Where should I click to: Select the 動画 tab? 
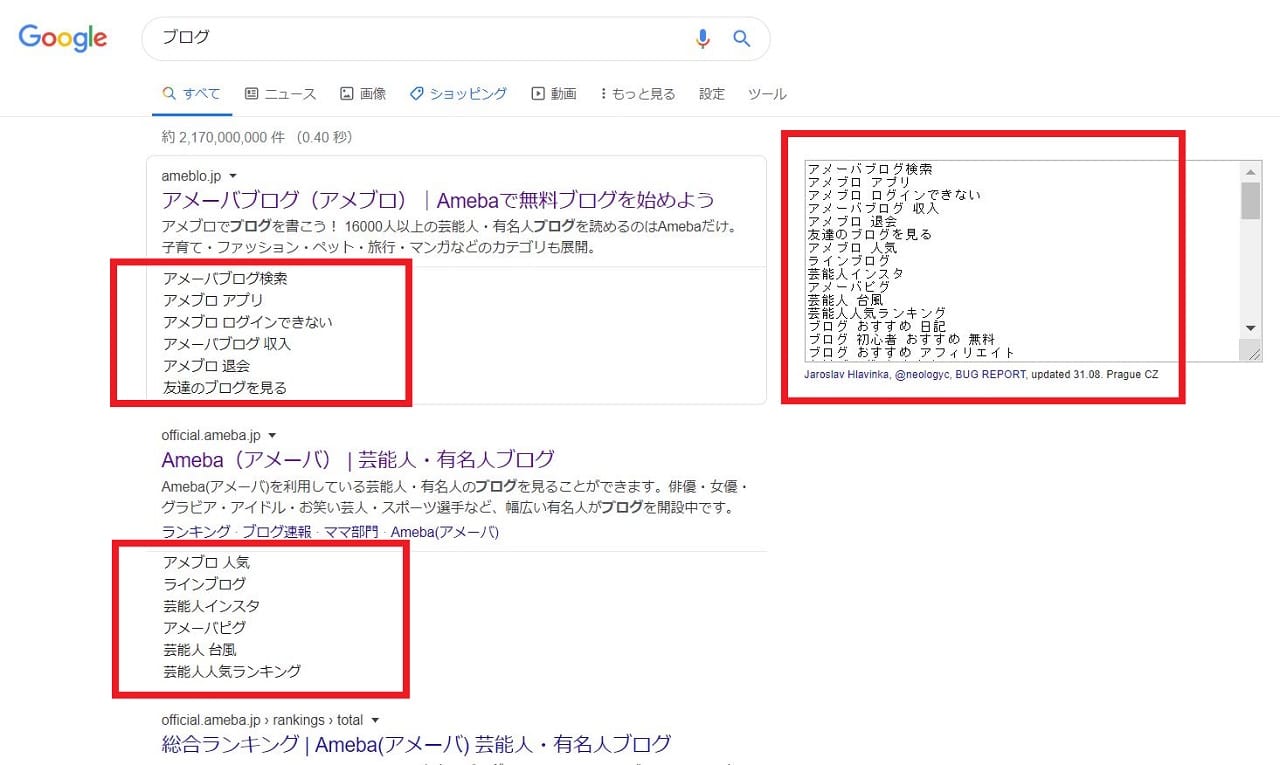click(554, 94)
